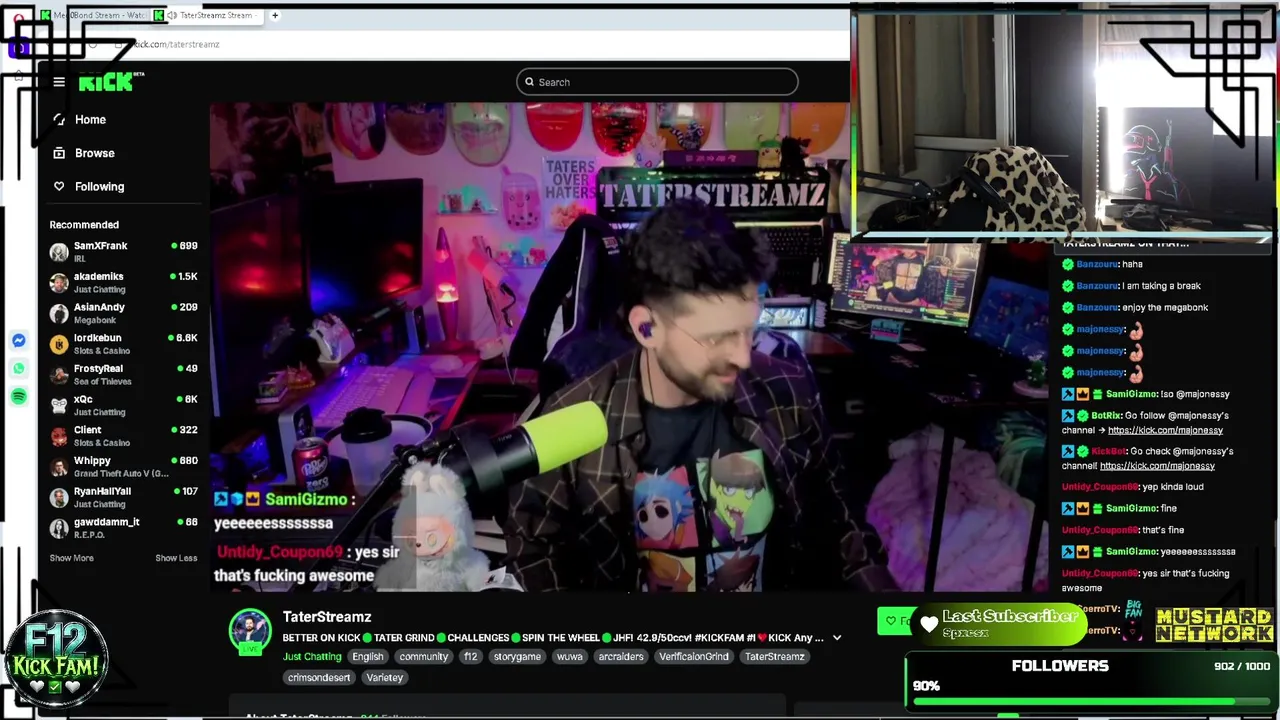The height and width of the screenshot is (720, 1280).
Task: Expand the stream title chevron
Action: 837,638
